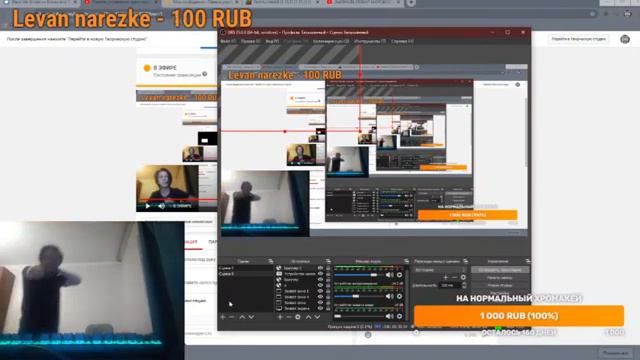
Task: Toggle visibility of the Захват окна 3 source
Action: click(320, 291)
